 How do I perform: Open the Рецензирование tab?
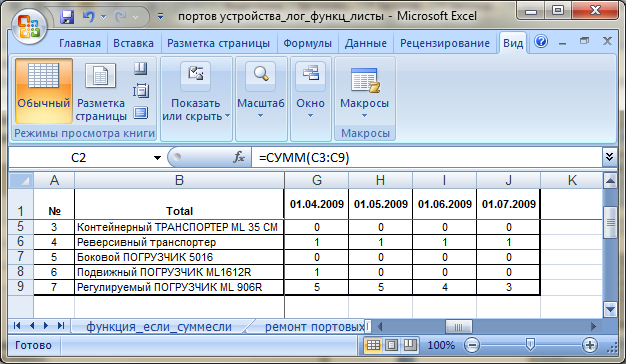click(445, 43)
